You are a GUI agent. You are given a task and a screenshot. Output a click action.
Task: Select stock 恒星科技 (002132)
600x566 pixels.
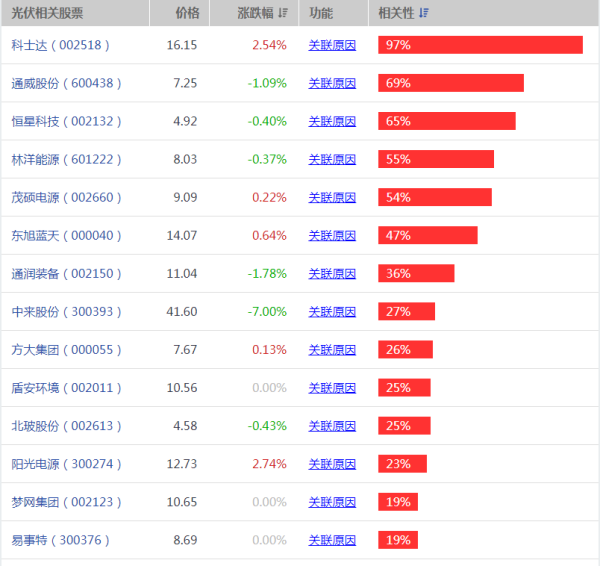[66, 121]
